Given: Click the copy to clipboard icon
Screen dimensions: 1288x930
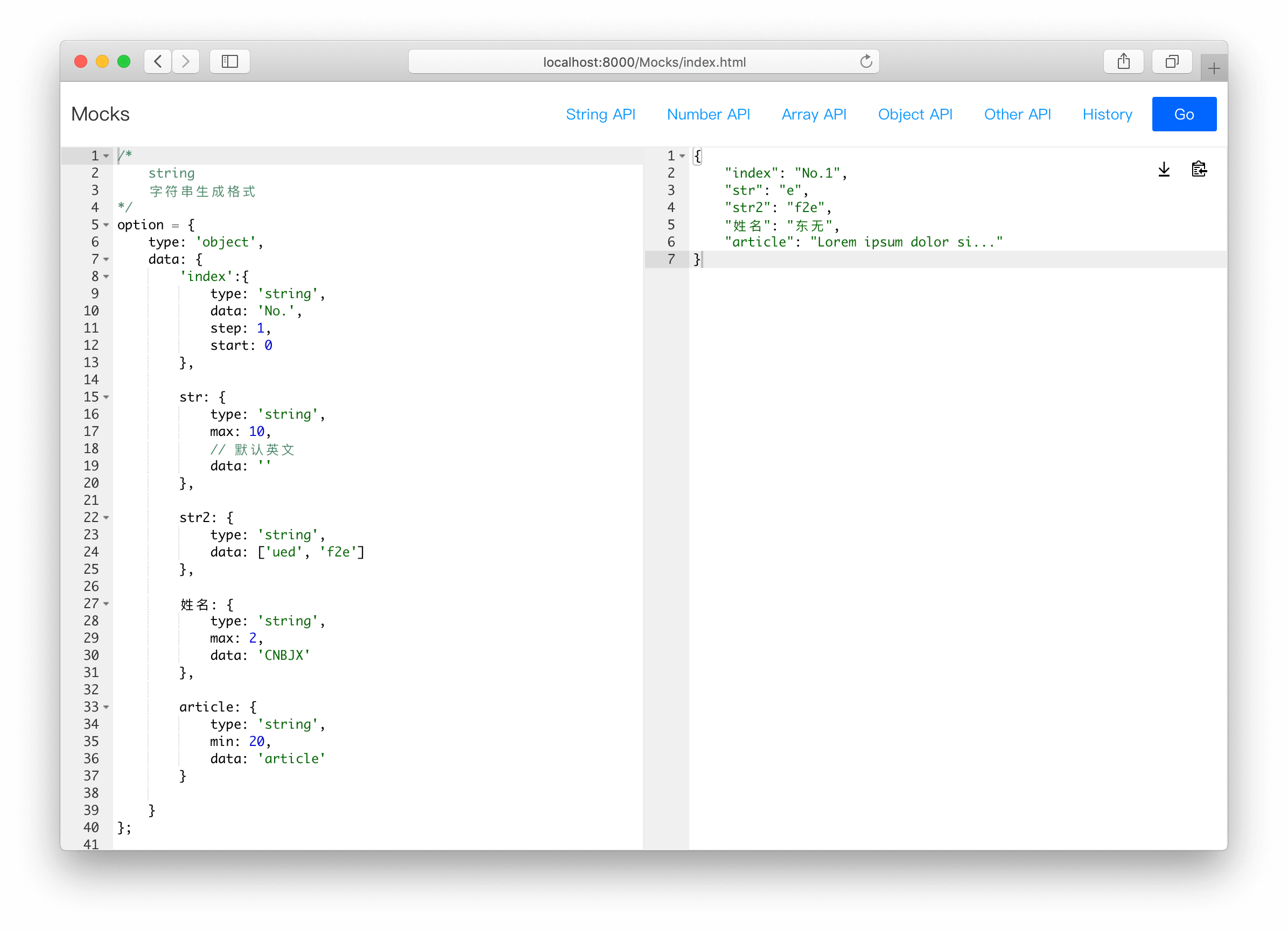Looking at the screenshot, I should (1199, 169).
